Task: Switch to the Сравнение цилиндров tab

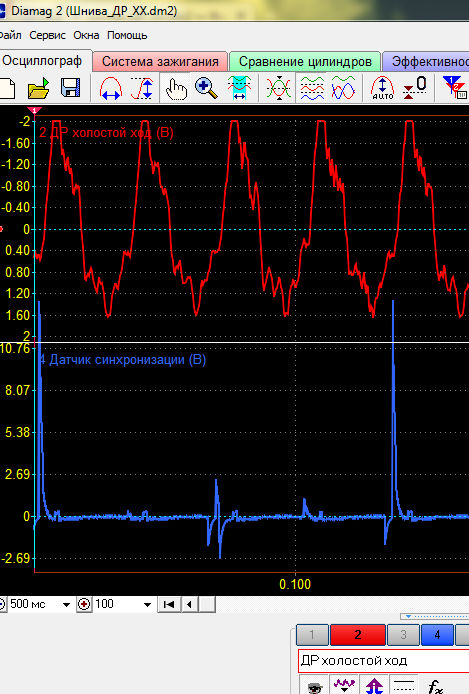Action: click(305, 62)
